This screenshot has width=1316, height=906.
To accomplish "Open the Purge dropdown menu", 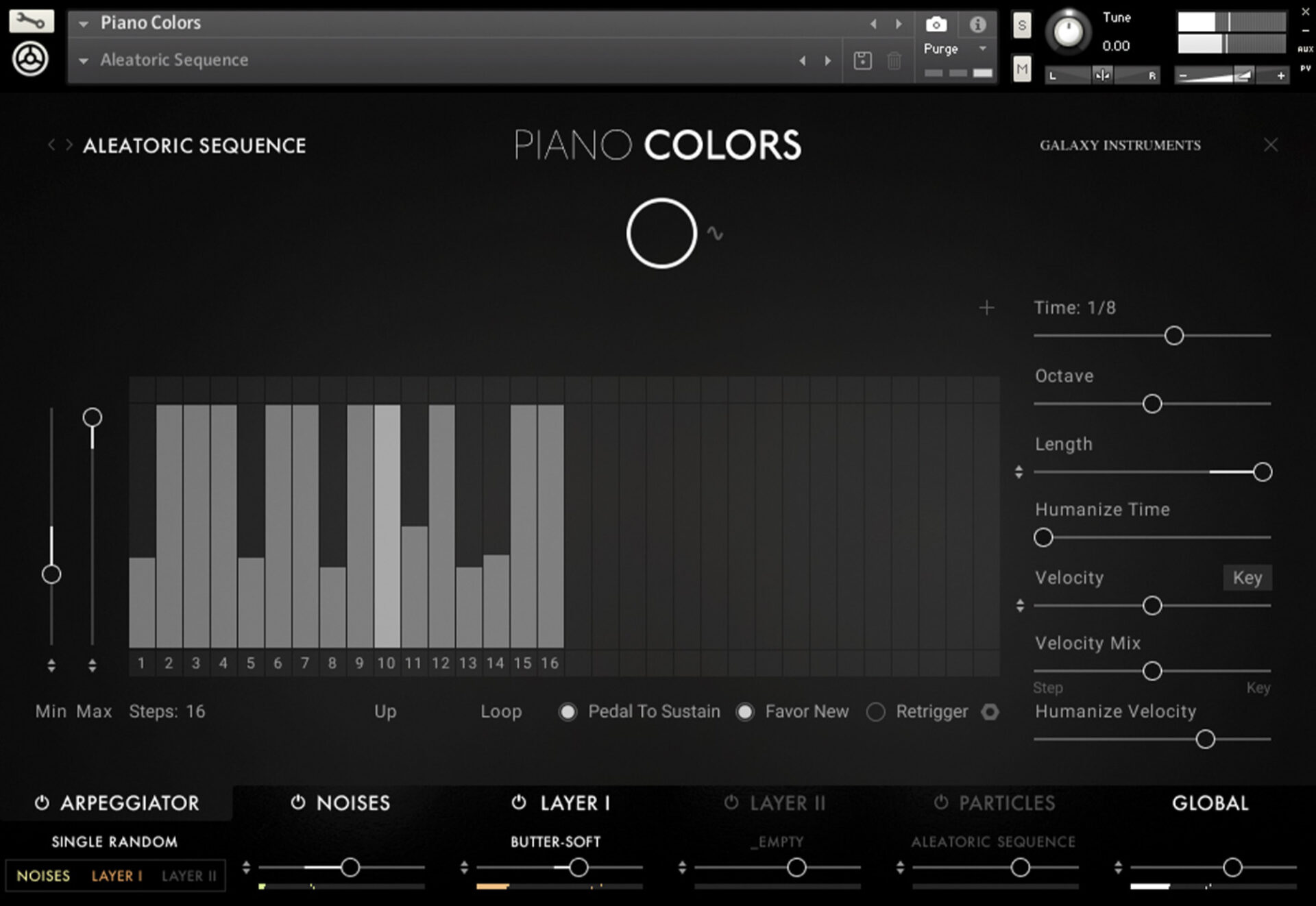I will 955,49.
